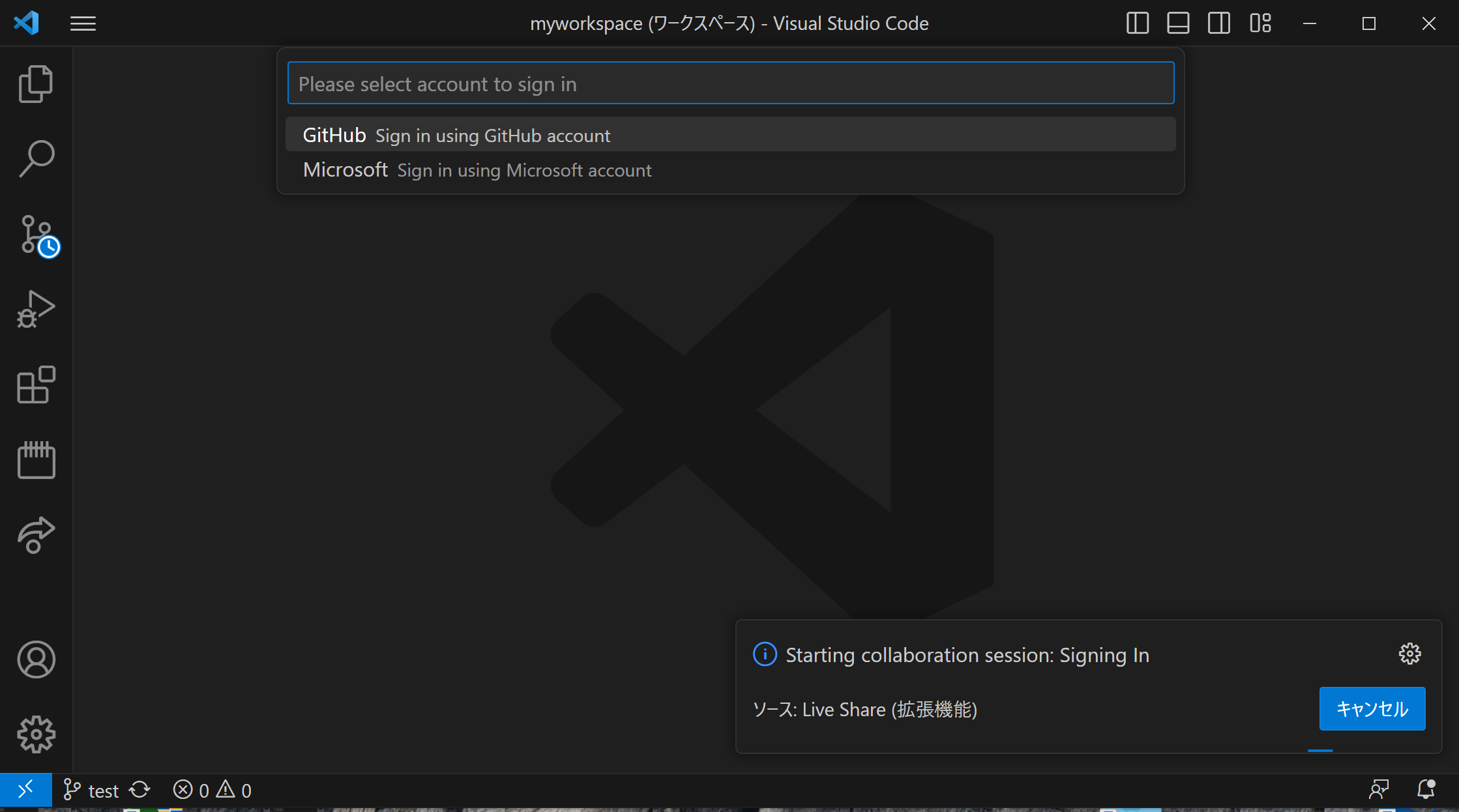Open errors and warnings problems count
The width and height of the screenshot is (1459, 812).
point(212,790)
